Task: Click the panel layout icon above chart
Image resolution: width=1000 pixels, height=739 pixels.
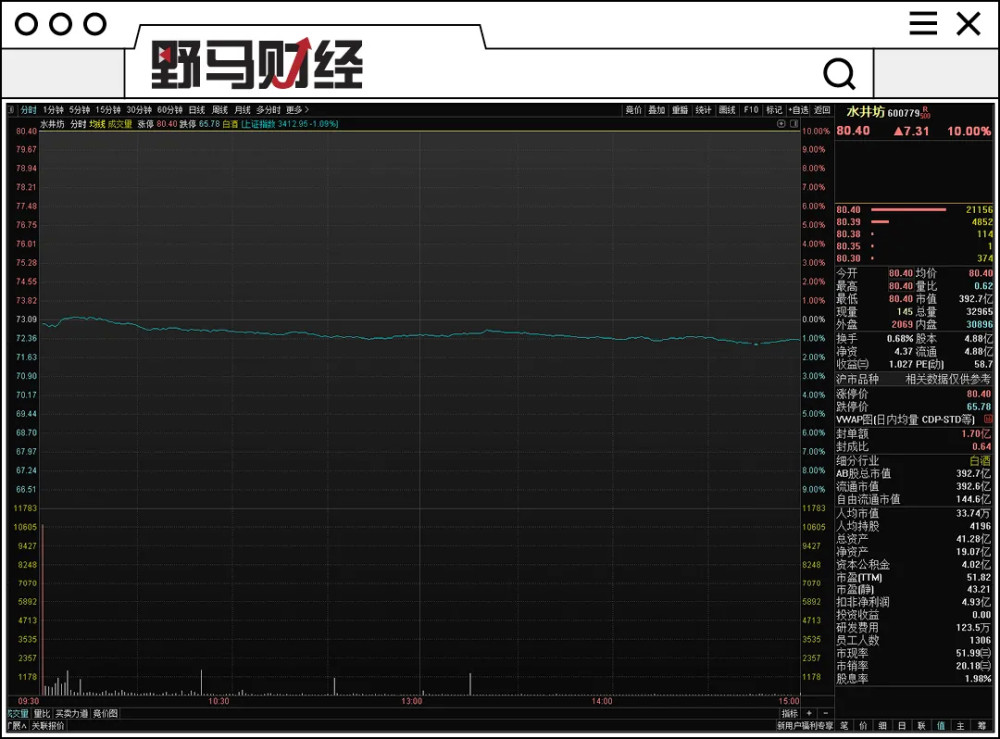Action: [x=794, y=124]
